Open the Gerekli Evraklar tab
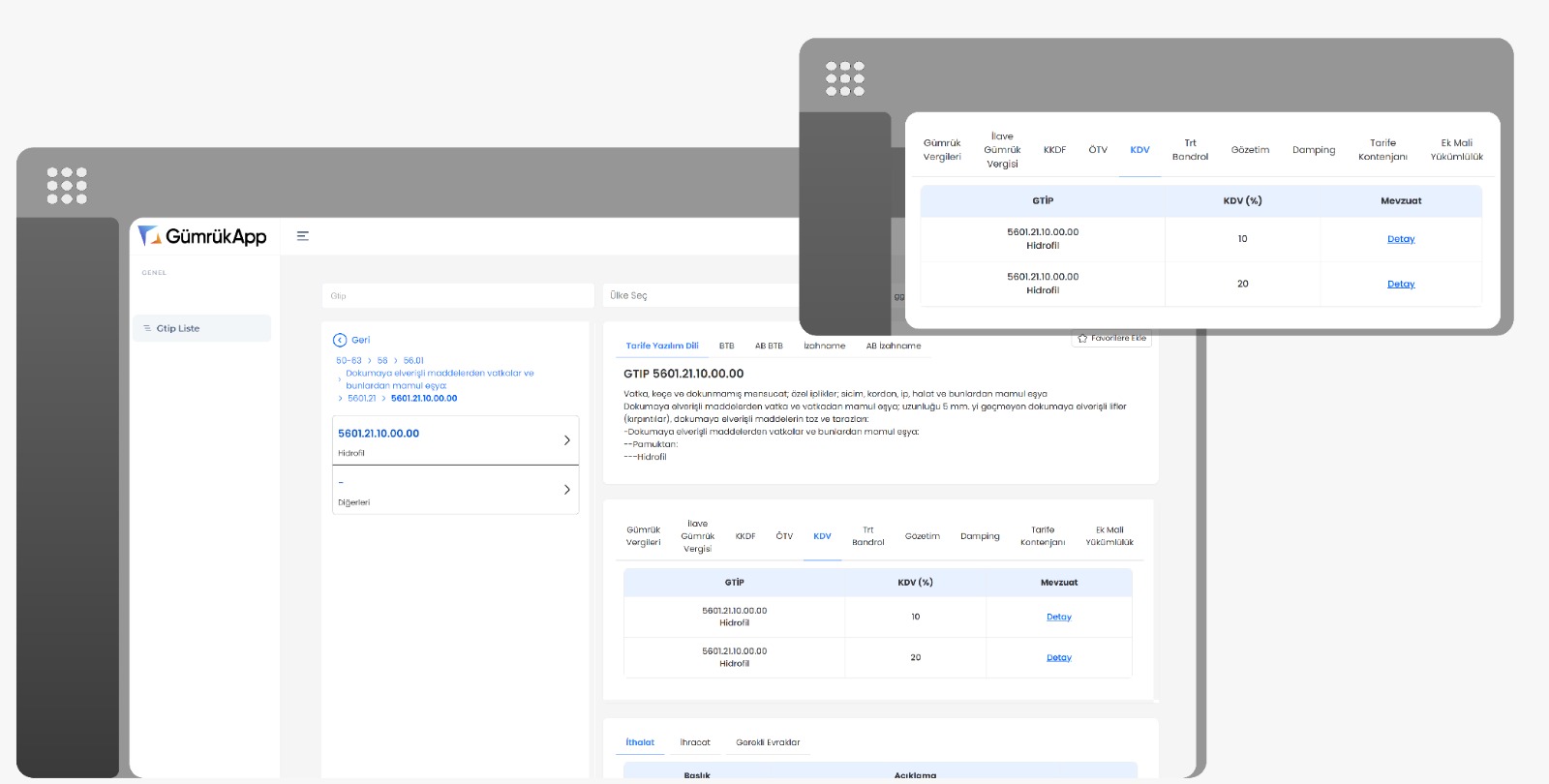The height and width of the screenshot is (784, 1549). [x=768, y=742]
